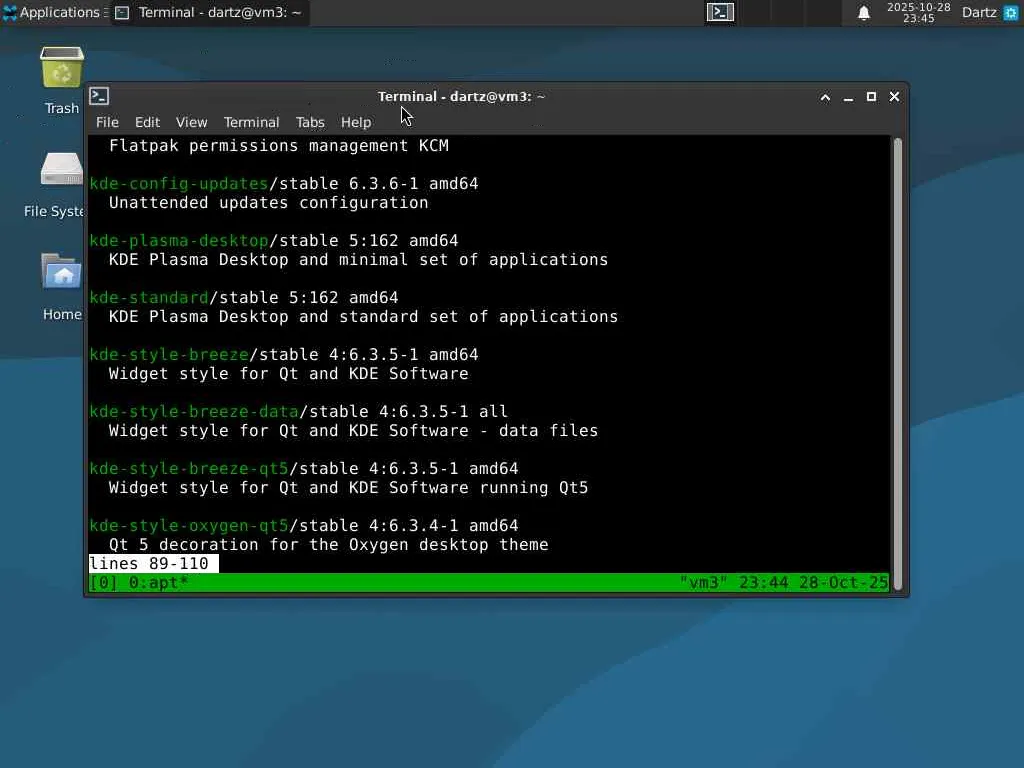Click the terminal vertical scrollbar
1024x768 pixels.
coord(898,364)
